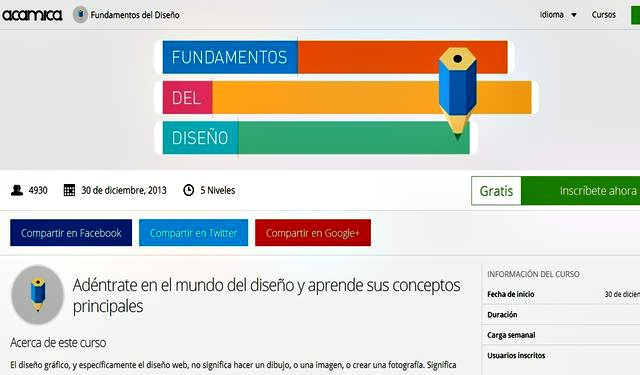
Task: Click the Acamica logo
Action: point(32,15)
